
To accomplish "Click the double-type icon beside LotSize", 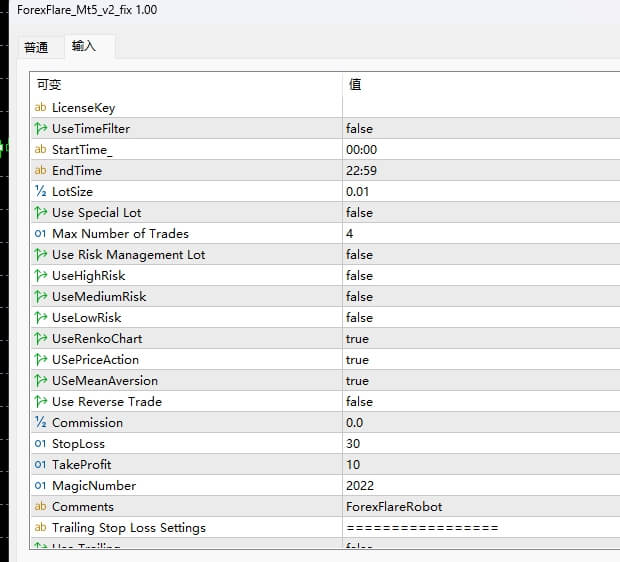I will tap(41, 192).
